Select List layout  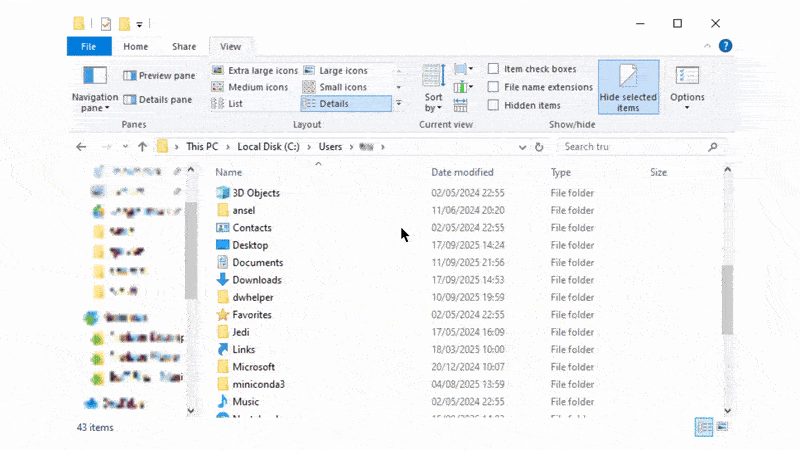228,104
